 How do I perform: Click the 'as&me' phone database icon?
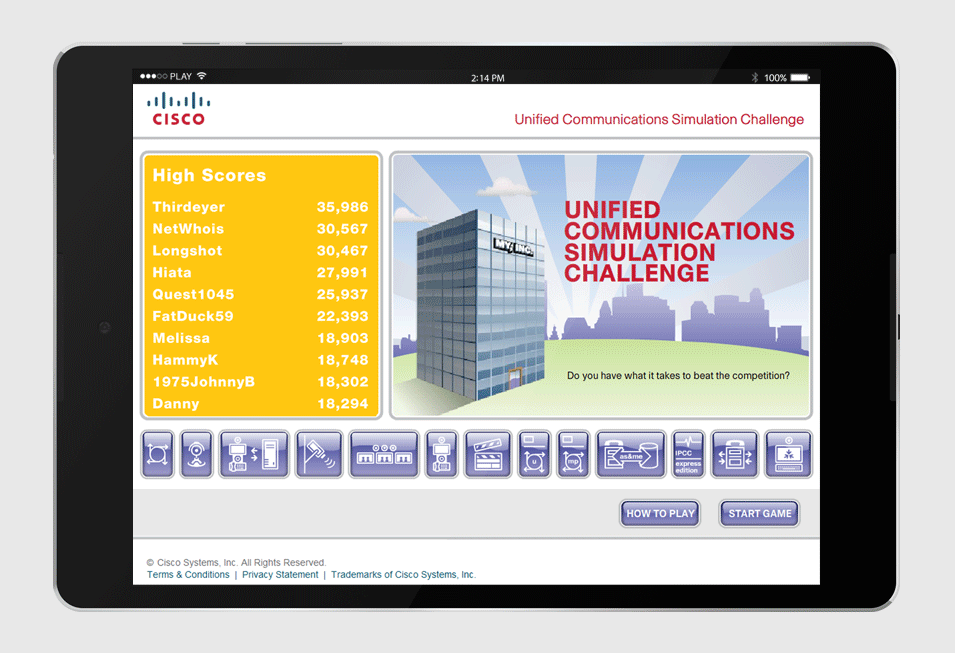(630, 454)
